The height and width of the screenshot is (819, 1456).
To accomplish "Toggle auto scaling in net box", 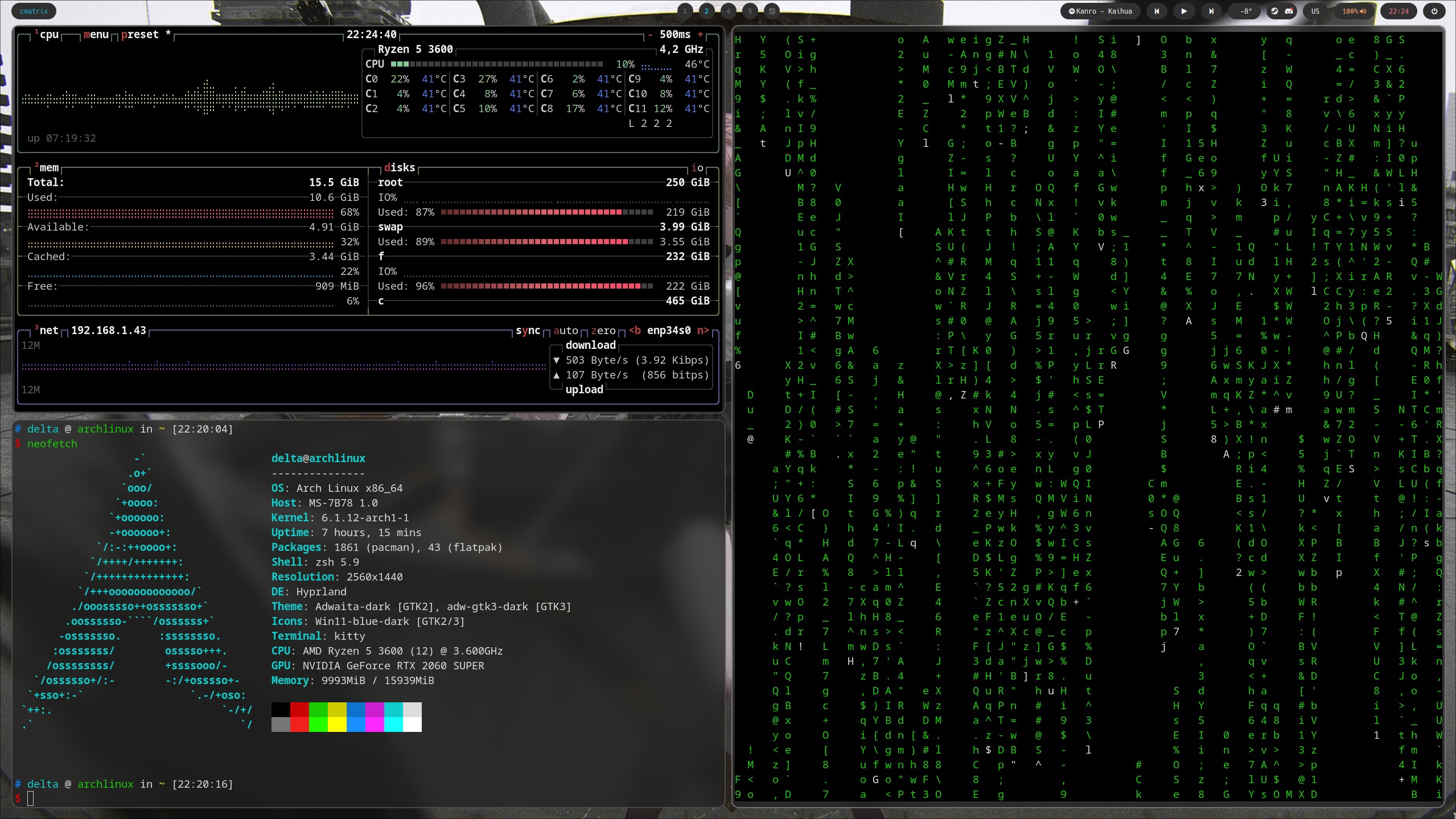I will (x=565, y=331).
